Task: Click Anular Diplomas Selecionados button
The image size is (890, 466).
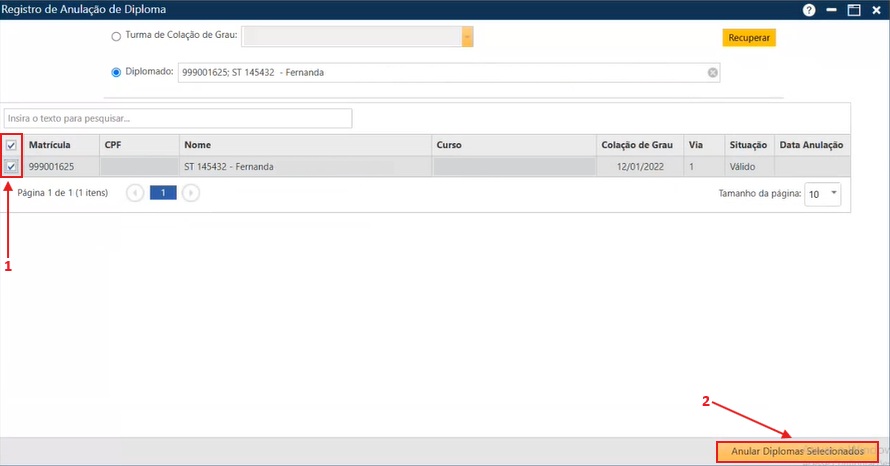Action: tap(797, 452)
